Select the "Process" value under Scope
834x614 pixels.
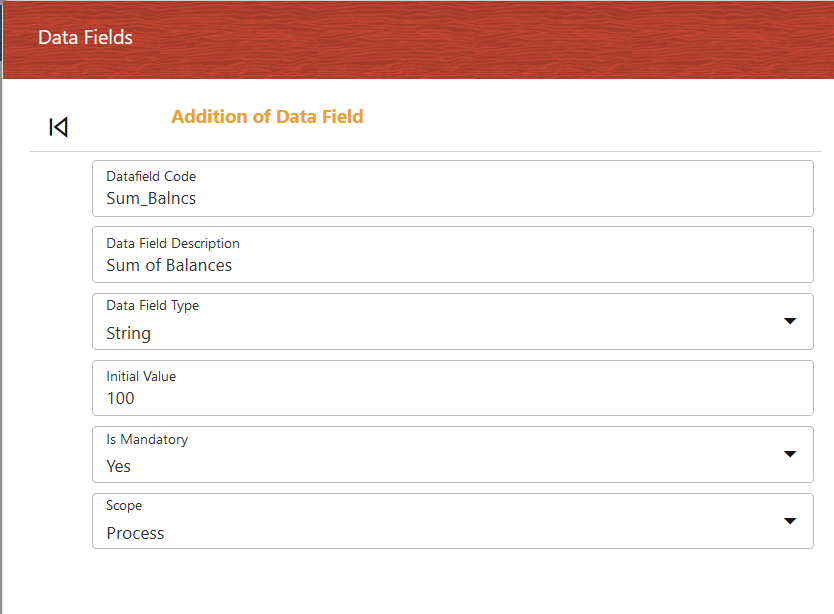[x=135, y=533]
